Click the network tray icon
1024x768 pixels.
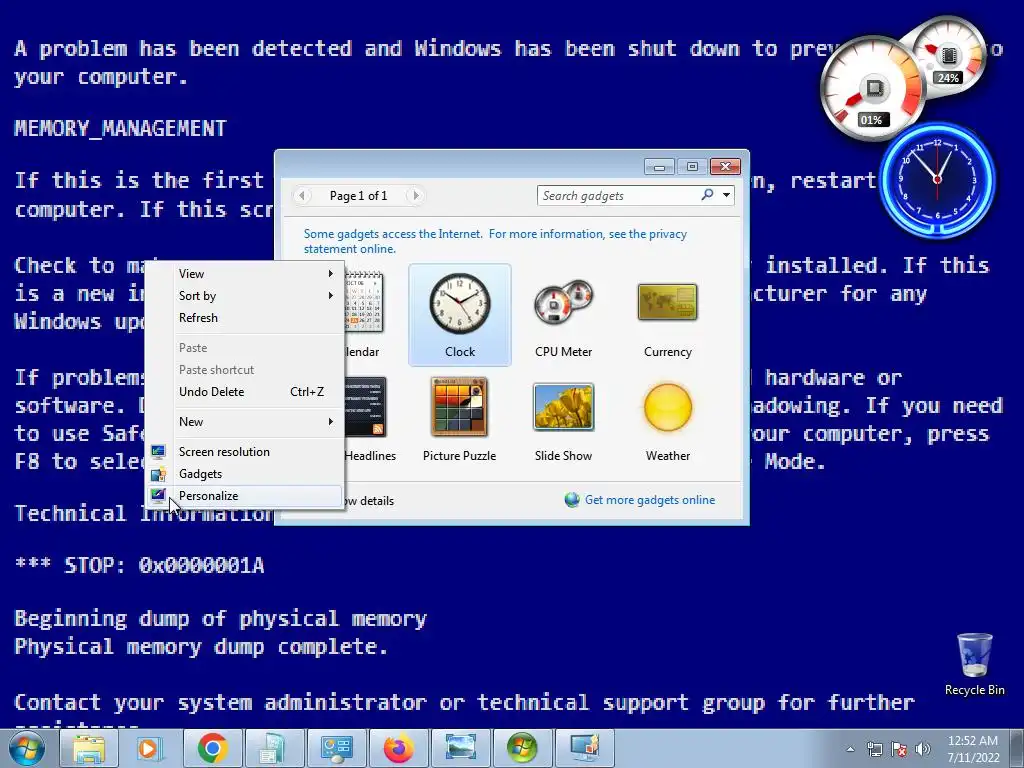pos(874,749)
